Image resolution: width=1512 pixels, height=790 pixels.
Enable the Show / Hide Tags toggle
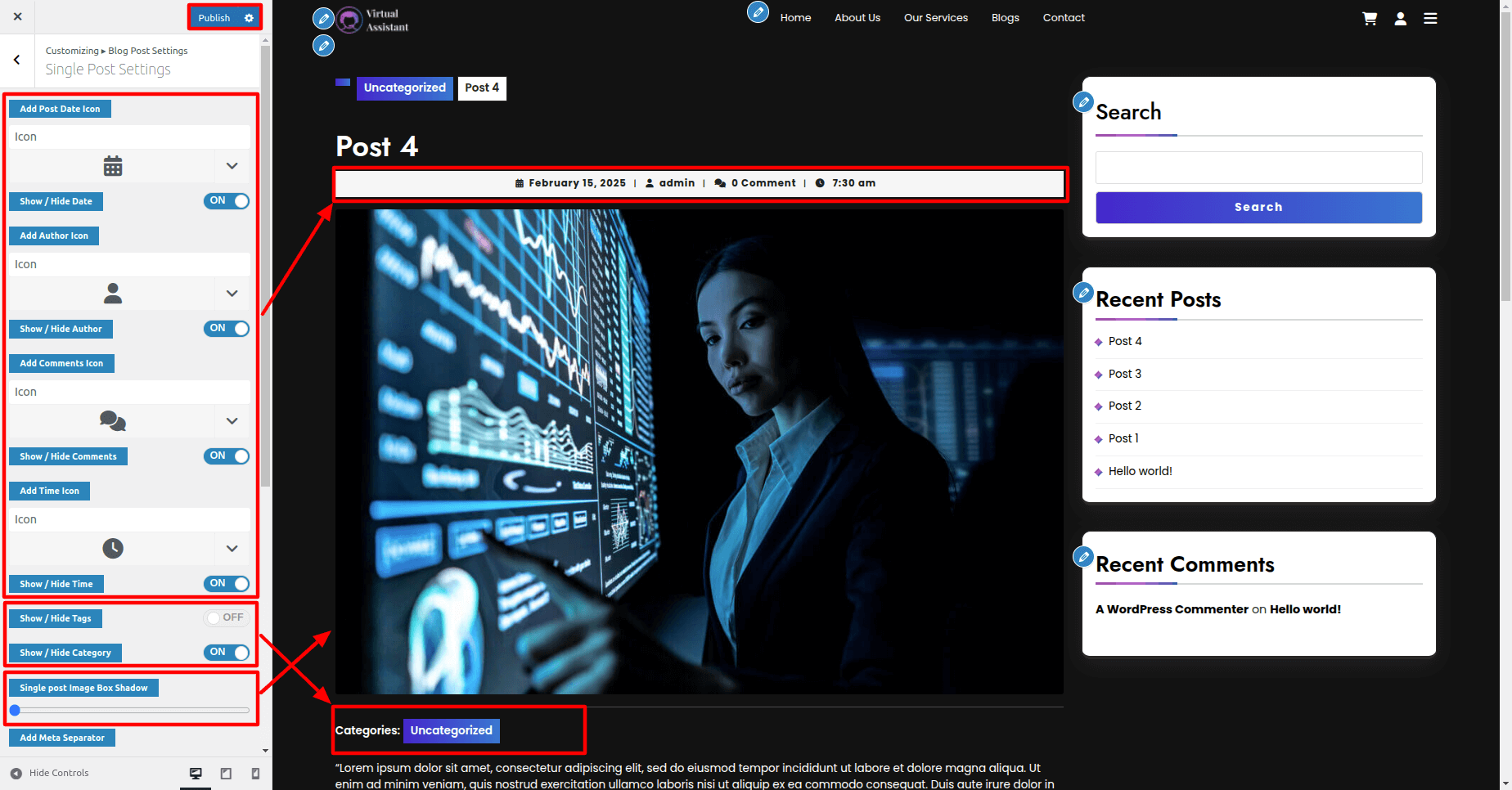[227, 618]
